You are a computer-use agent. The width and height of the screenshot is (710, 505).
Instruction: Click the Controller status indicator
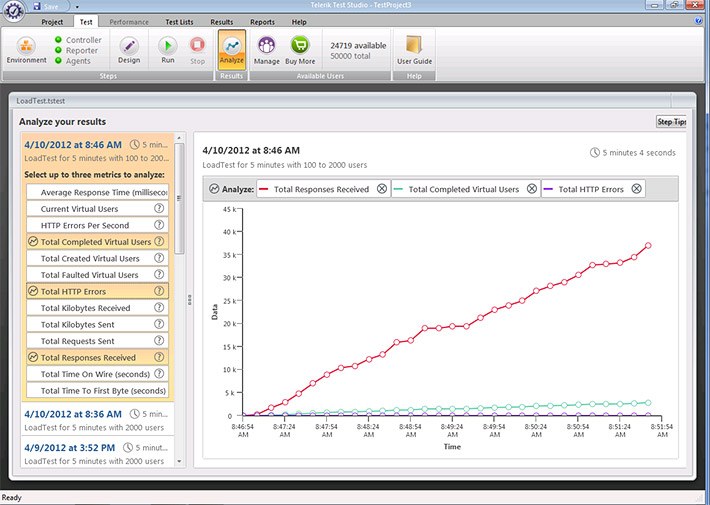58,40
